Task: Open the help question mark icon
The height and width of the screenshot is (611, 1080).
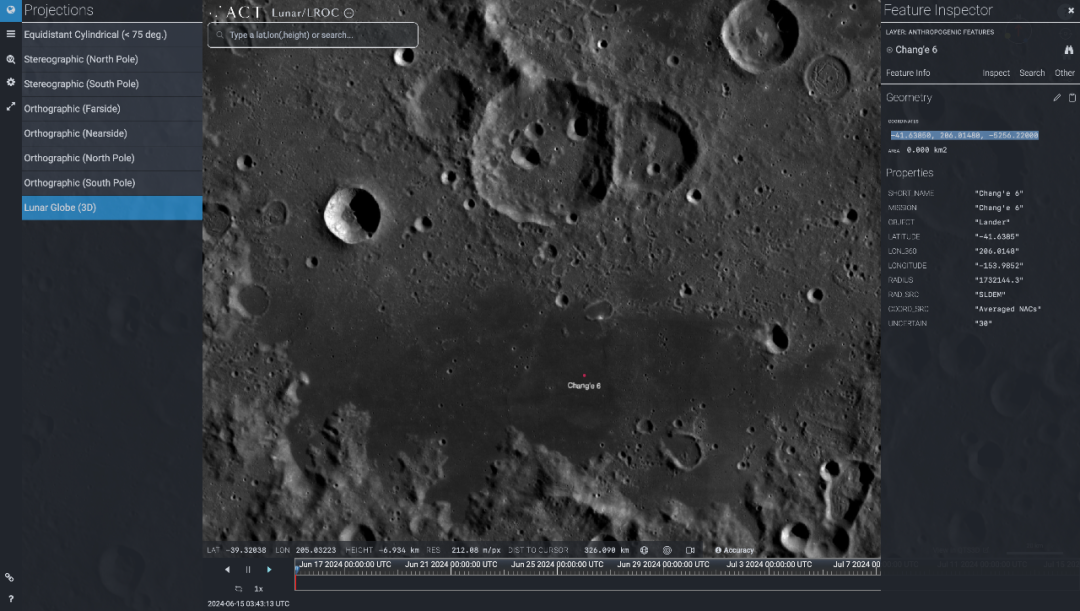Action: point(10,599)
